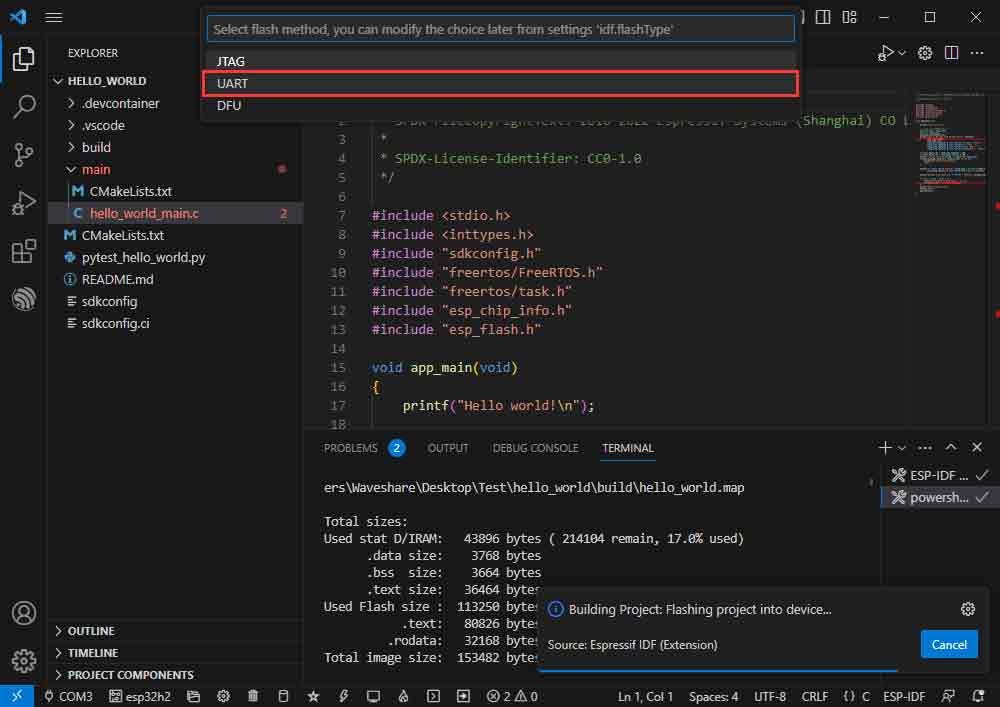Screen dimensions: 1000x707
Task: Click the split editor icon in editor toolbar
Action: (x=951, y=53)
